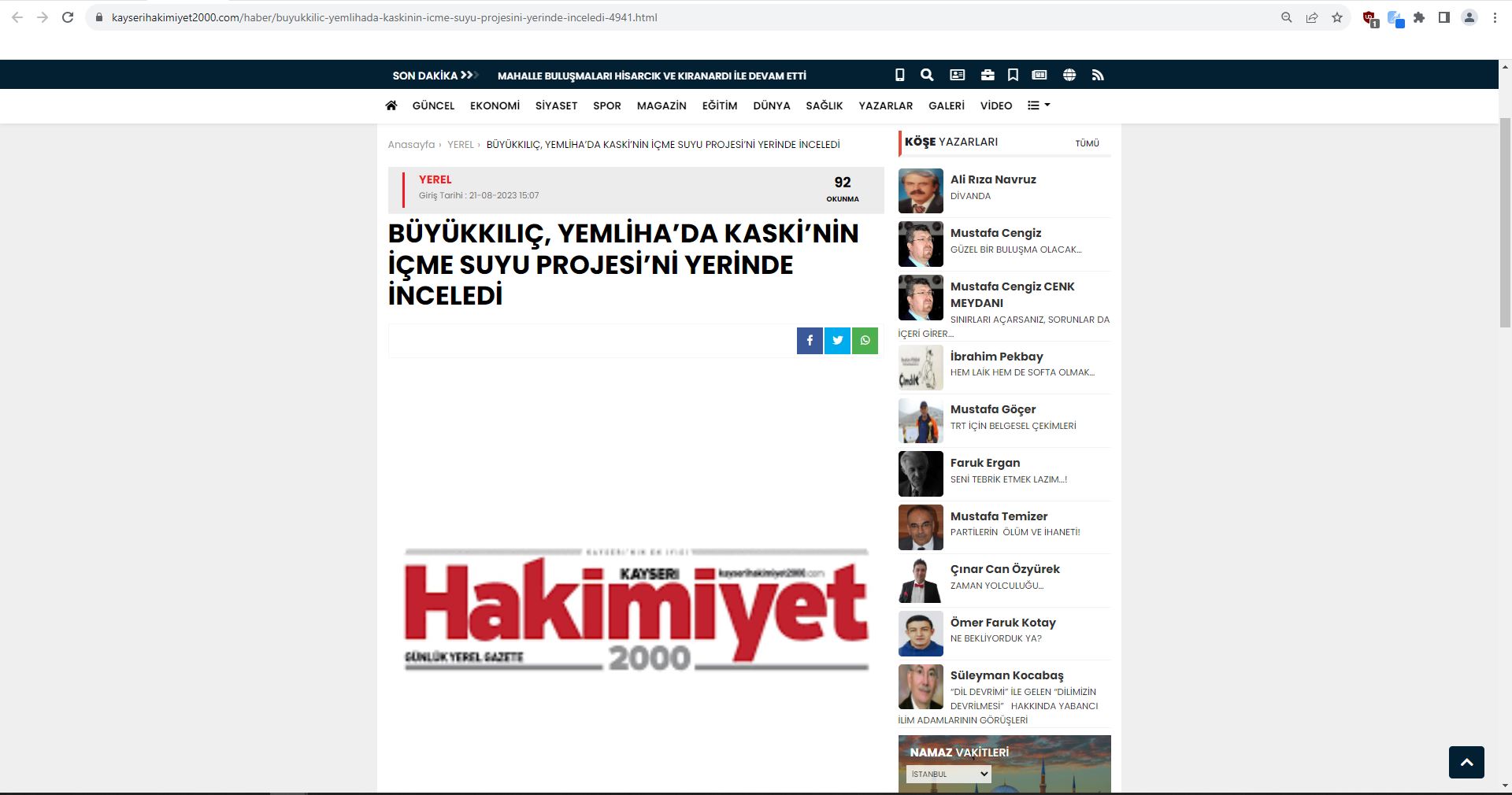Open browser profile avatar
The height and width of the screenshot is (795, 1512).
point(1469,17)
